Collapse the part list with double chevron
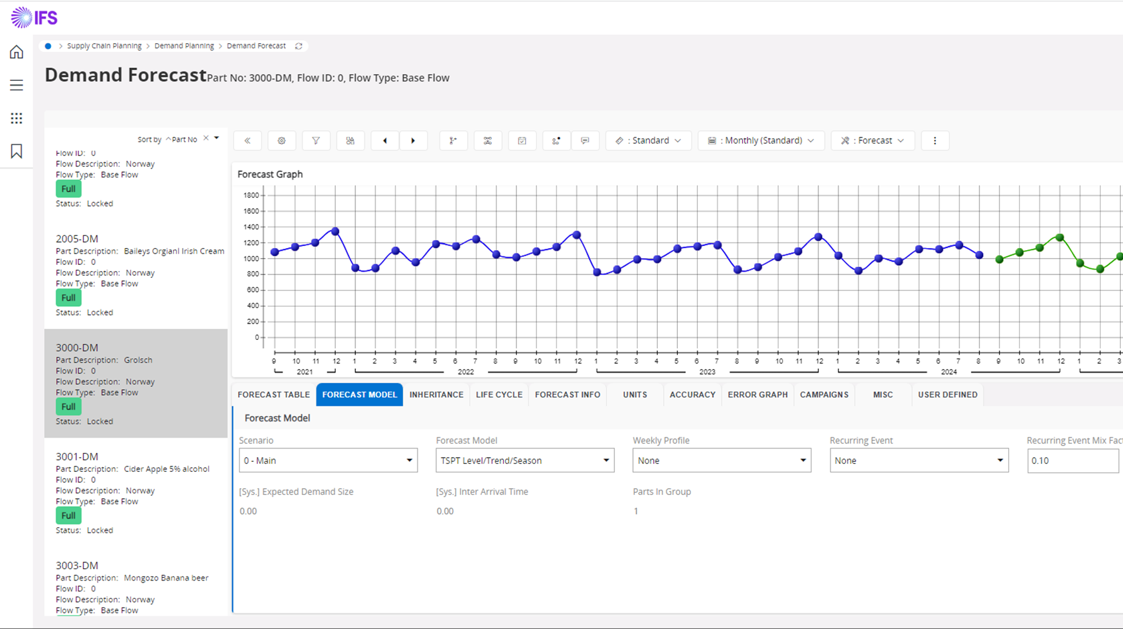 [247, 140]
